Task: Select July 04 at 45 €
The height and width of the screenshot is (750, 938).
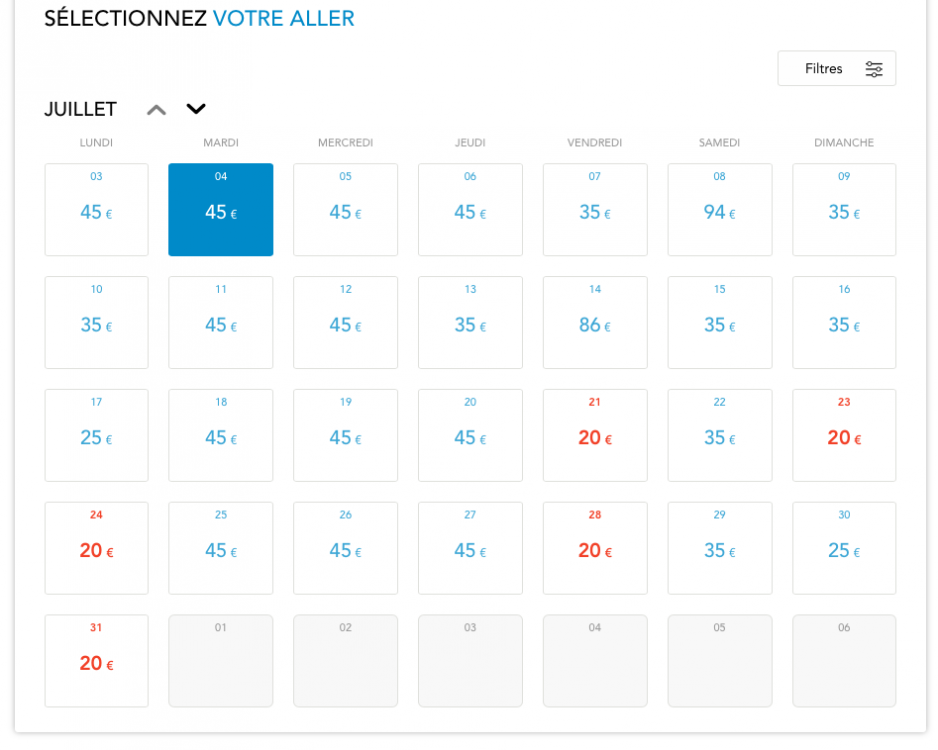Action: click(221, 210)
